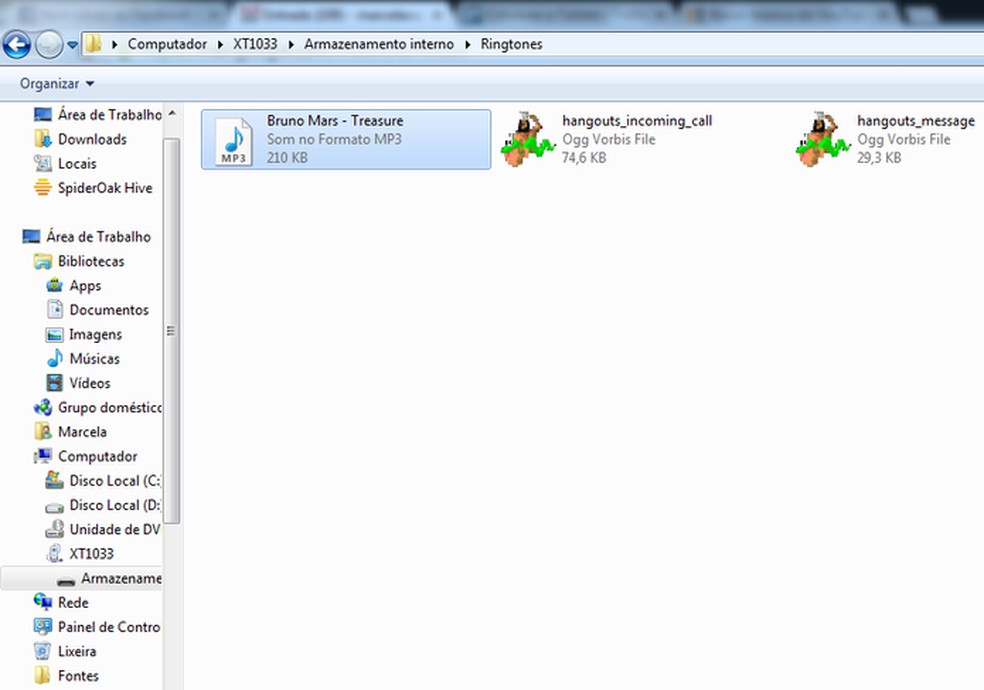Select Bruno Mars - Treasure MP3 icon
This screenshot has width=984, height=690.
click(x=233, y=140)
